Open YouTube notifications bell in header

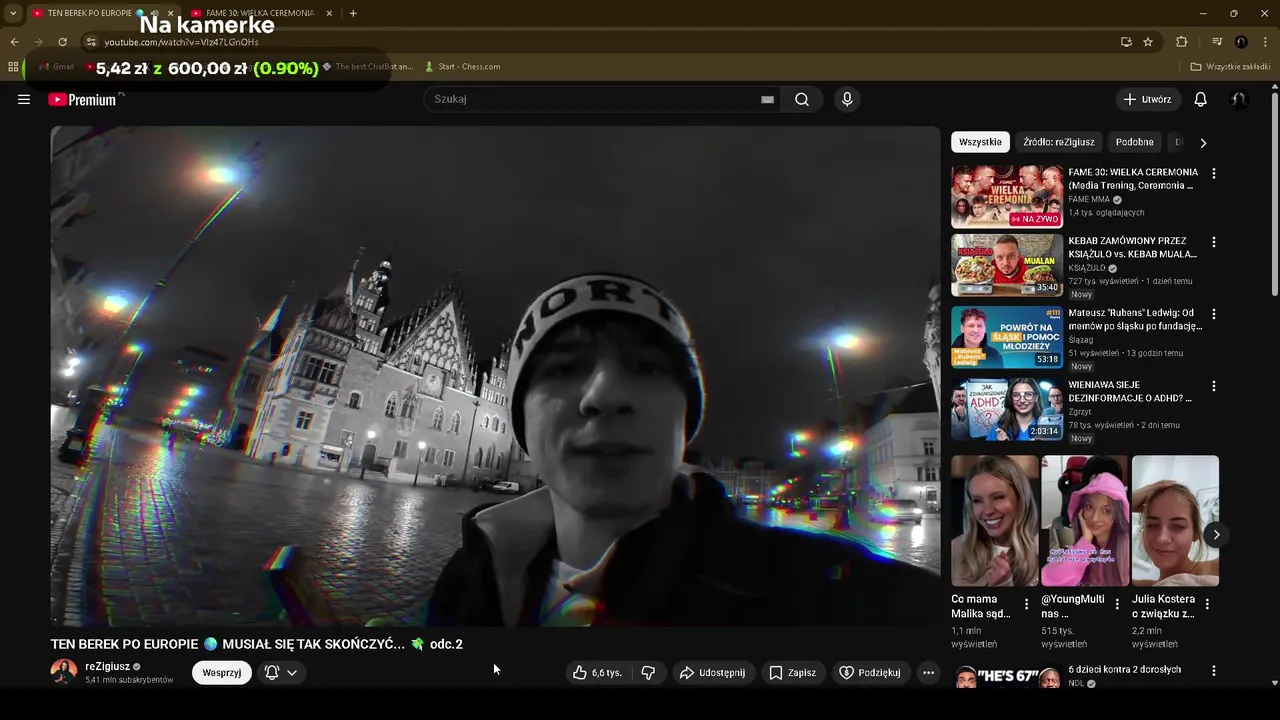[x=1201, y=99]
